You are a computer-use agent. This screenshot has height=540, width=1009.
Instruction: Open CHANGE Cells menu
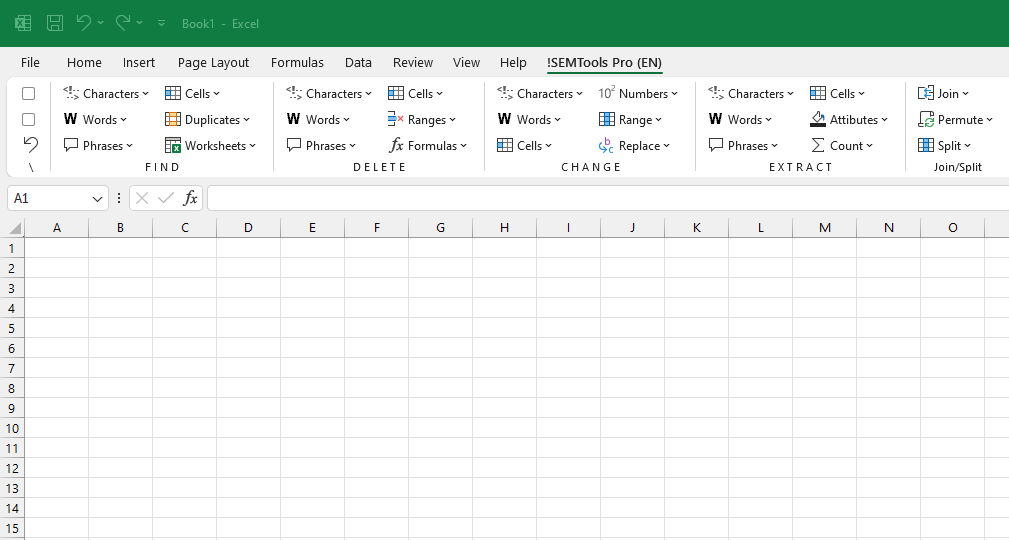click(524, 145)
